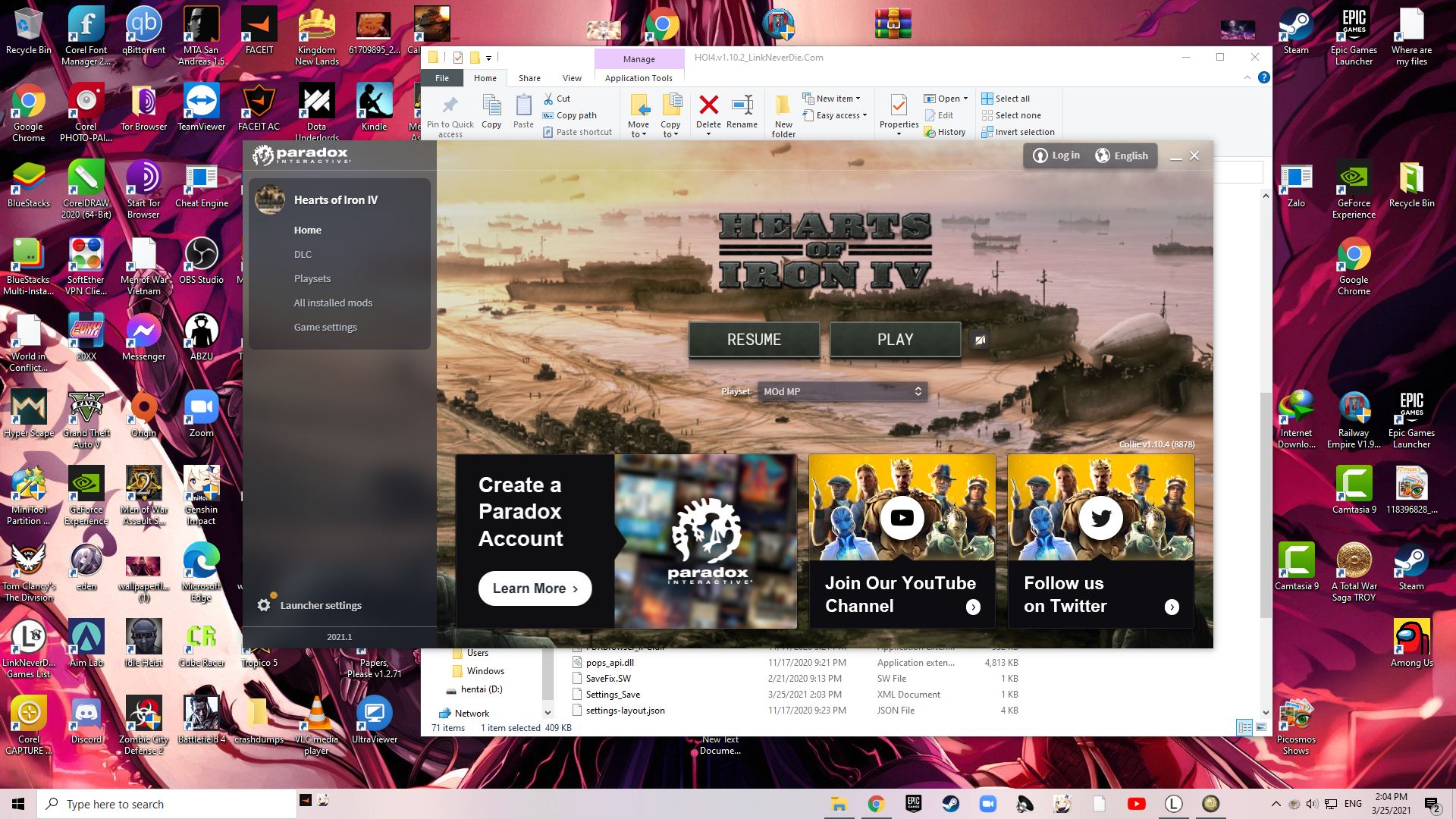The height and width of the screenshot is (819, 1456).
Task: Click the red Delete icon
Action: pos(708,106)
